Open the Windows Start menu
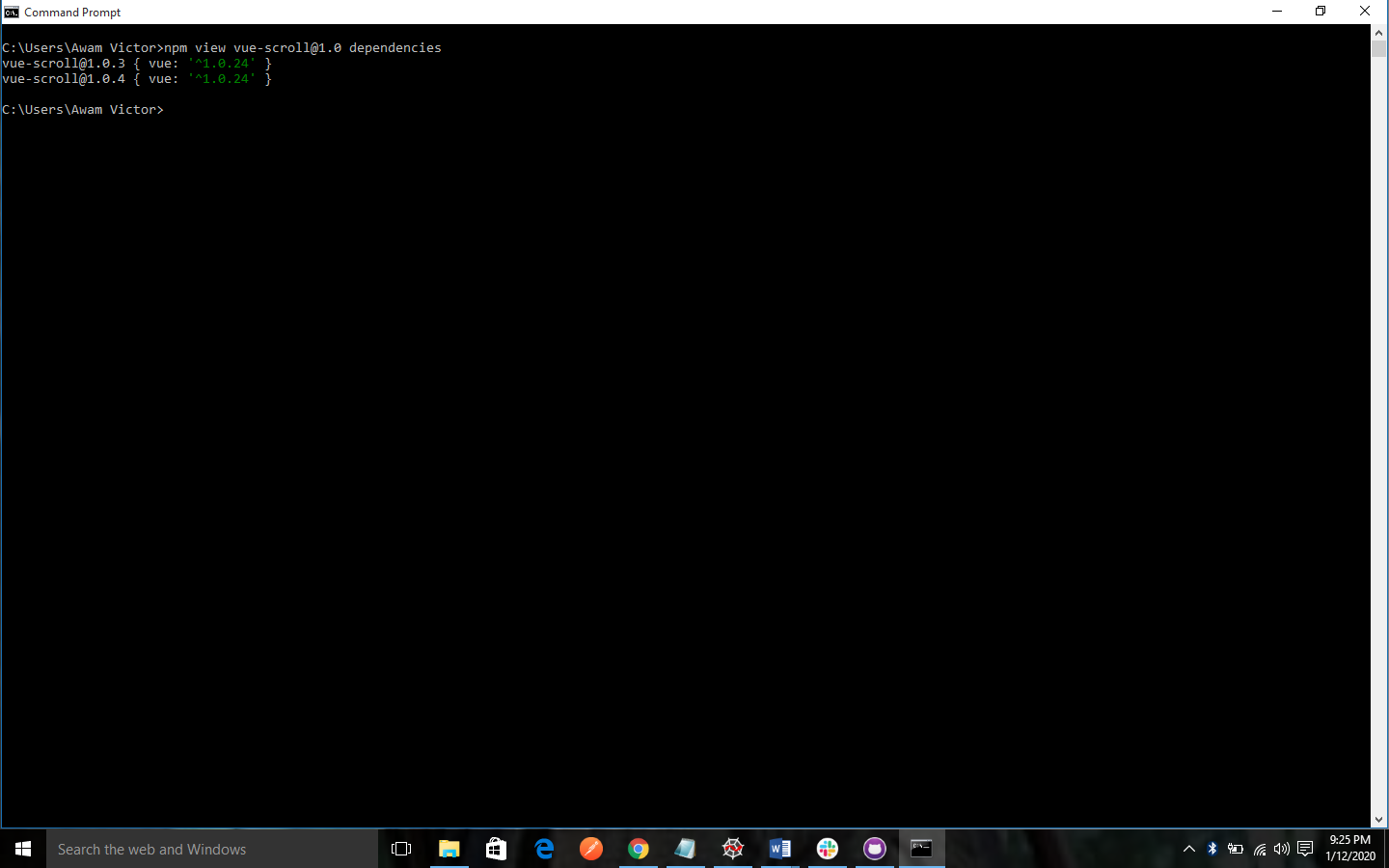The image size is (1389, 868). [23, 849]
